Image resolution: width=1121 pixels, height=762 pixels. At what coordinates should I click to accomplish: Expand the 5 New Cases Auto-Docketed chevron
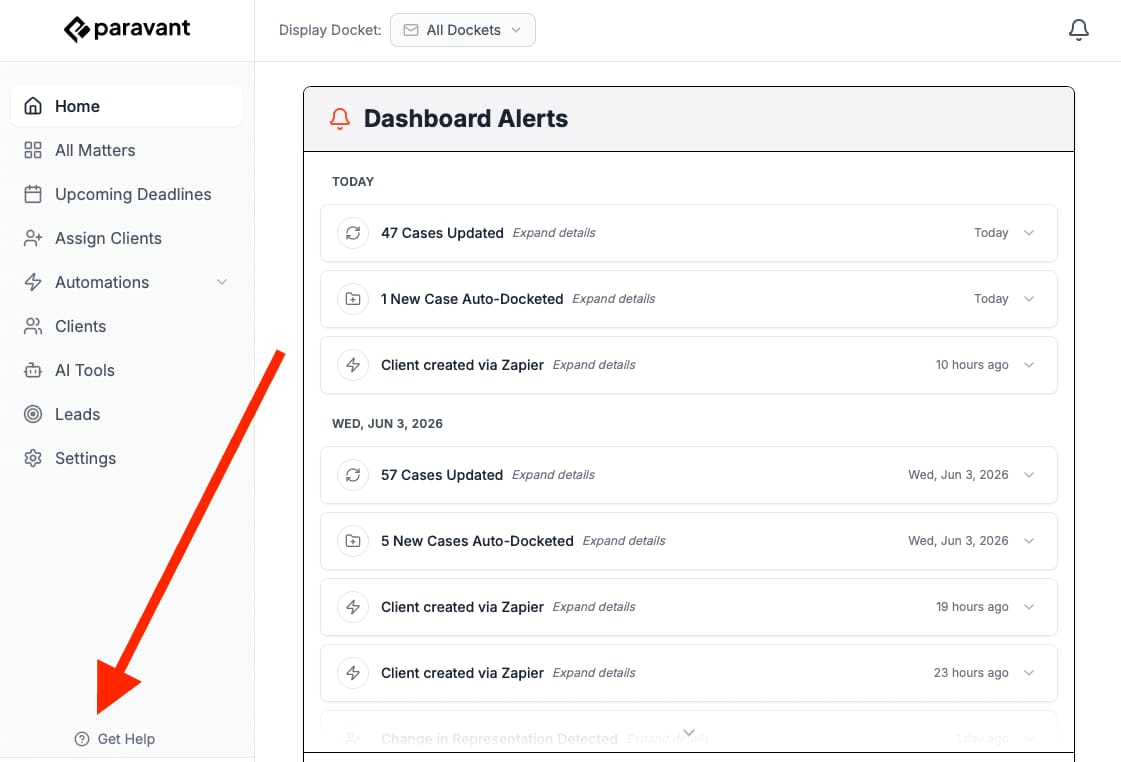pyautogui.click(x=1029, y=541)
